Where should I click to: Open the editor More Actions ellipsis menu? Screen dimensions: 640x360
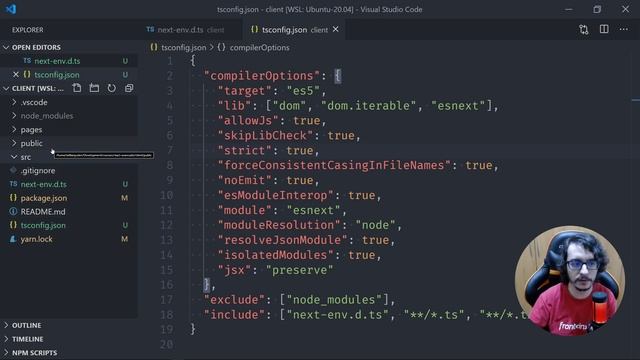point(624,29)
